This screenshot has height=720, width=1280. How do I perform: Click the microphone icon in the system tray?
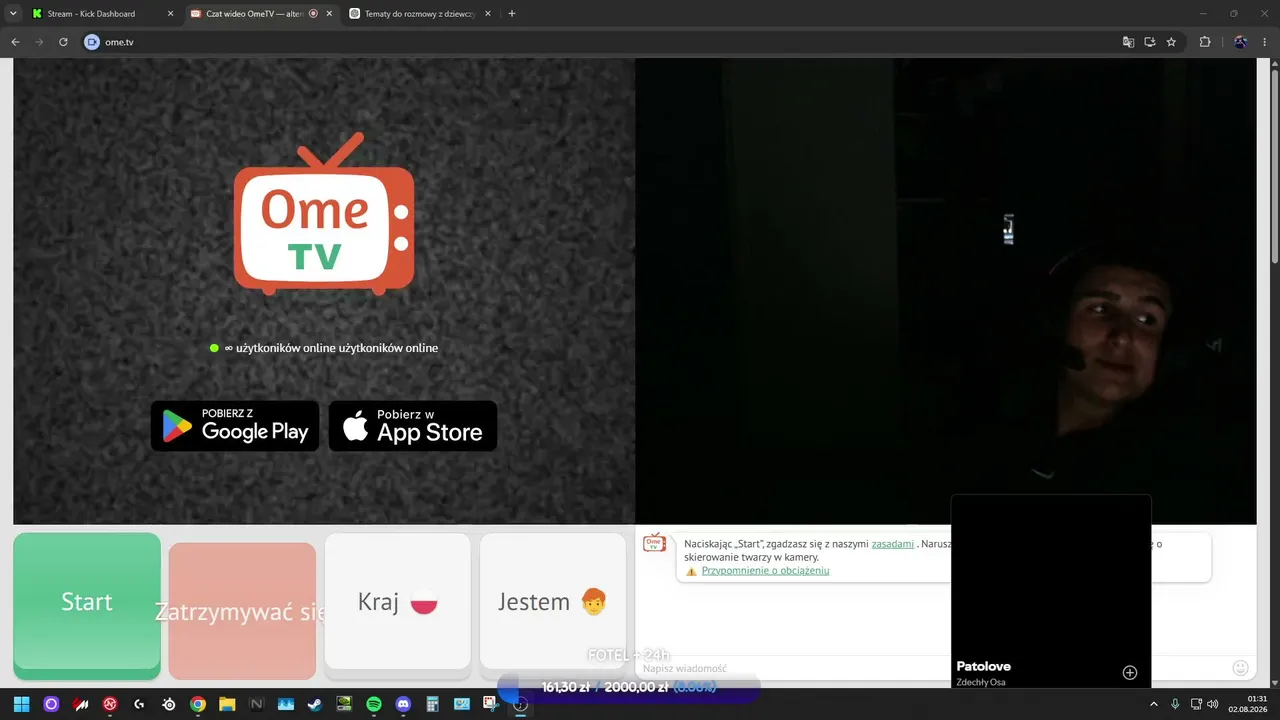[1175, 704]
